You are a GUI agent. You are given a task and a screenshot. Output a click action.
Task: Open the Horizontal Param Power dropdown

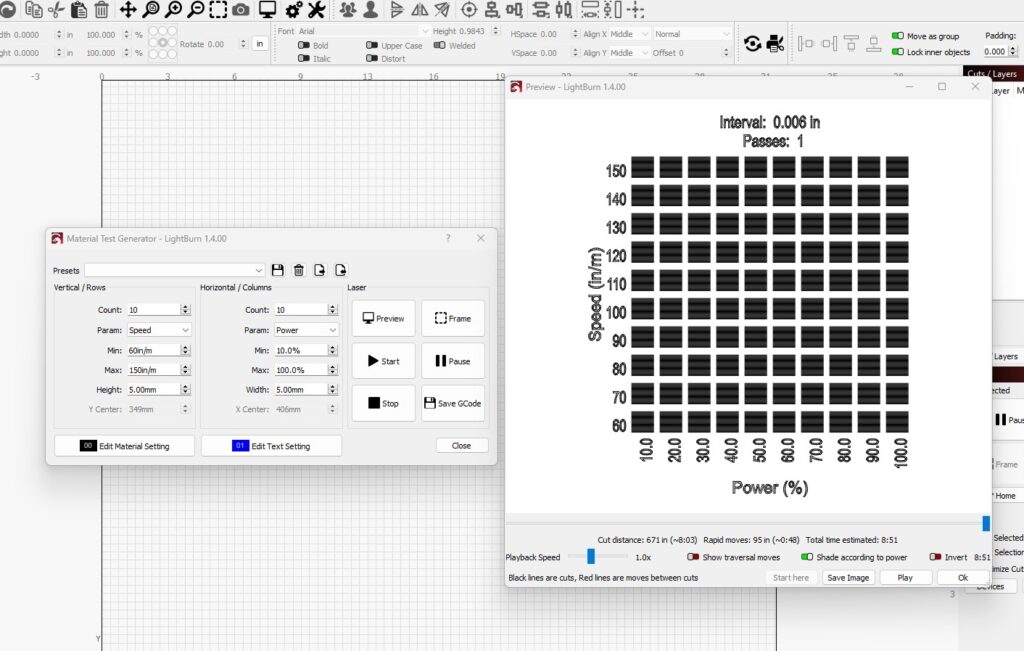306,330
